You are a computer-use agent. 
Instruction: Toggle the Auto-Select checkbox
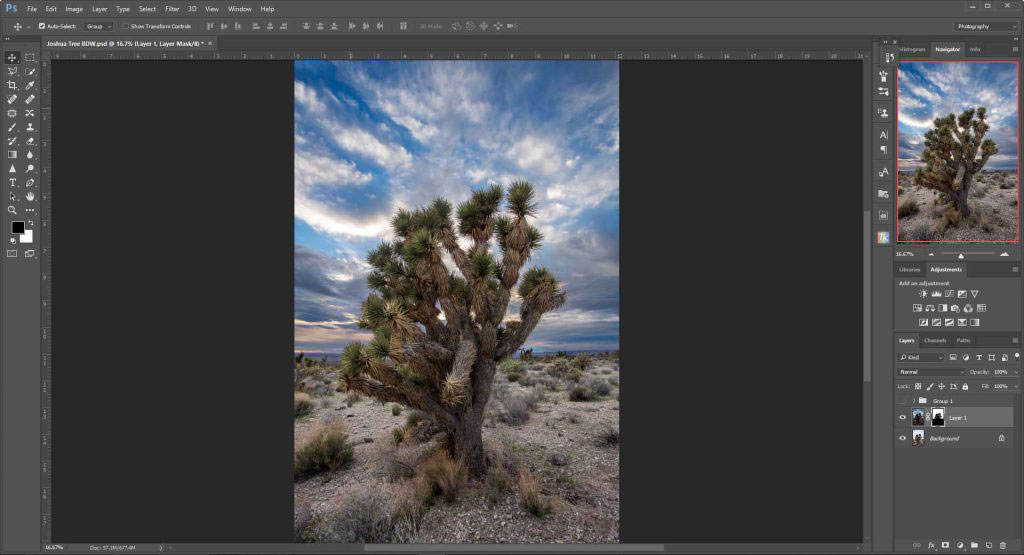tap(42, 26)
